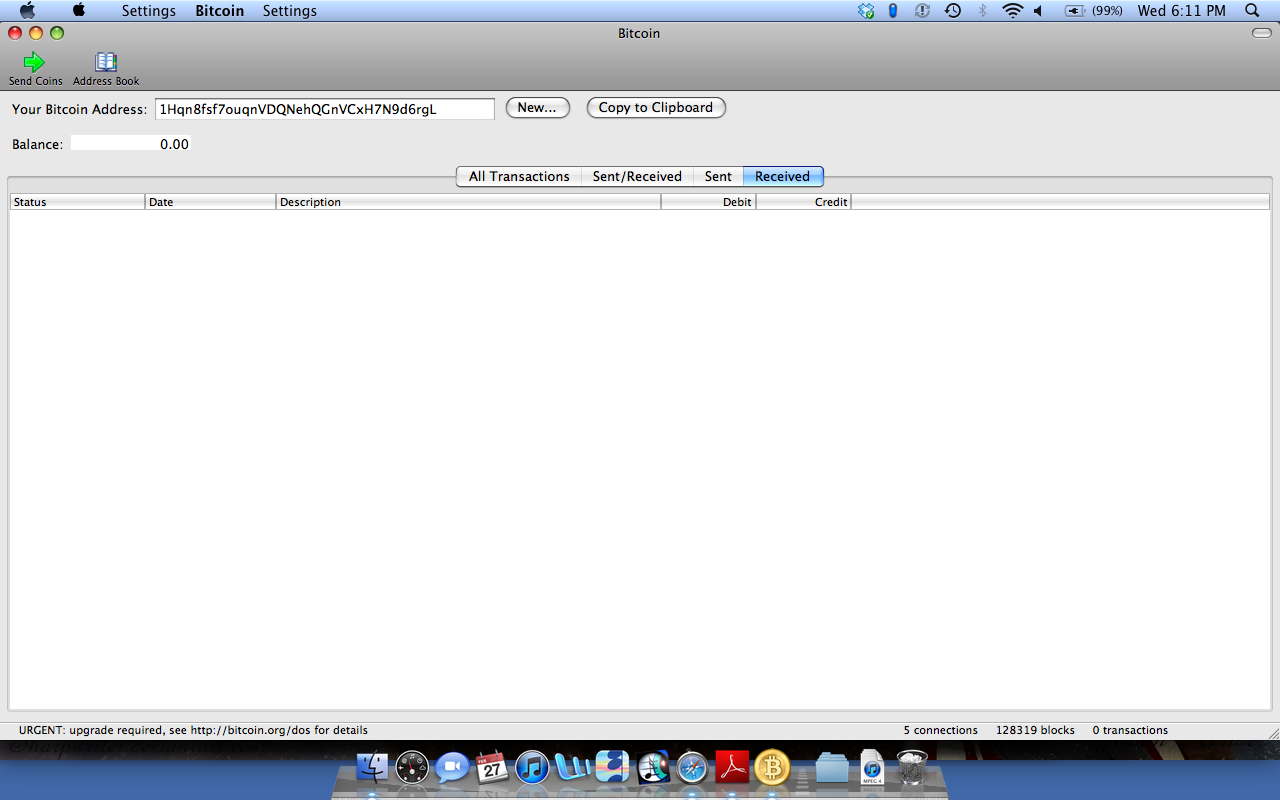Click the Credit column header
1280x800 pixels.
pyautogui.click(x=803, y=202)
